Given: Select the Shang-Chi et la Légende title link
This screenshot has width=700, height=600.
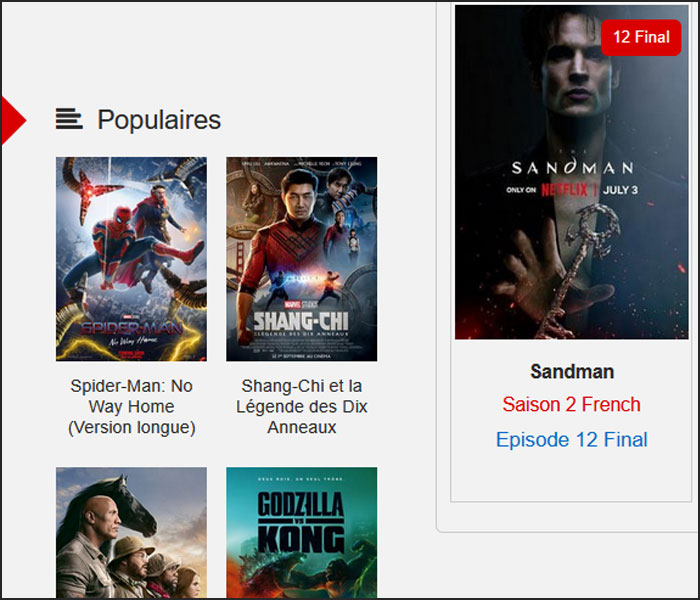Looking at the screenshot, I should click(301, 406).
